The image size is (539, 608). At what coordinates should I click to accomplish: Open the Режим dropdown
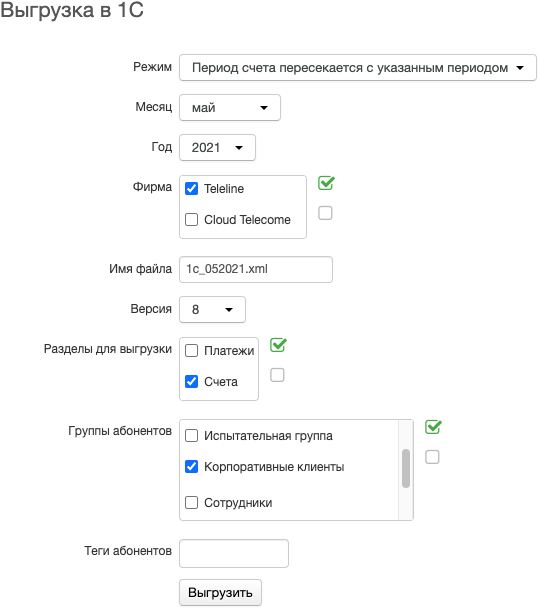(358, 68)
